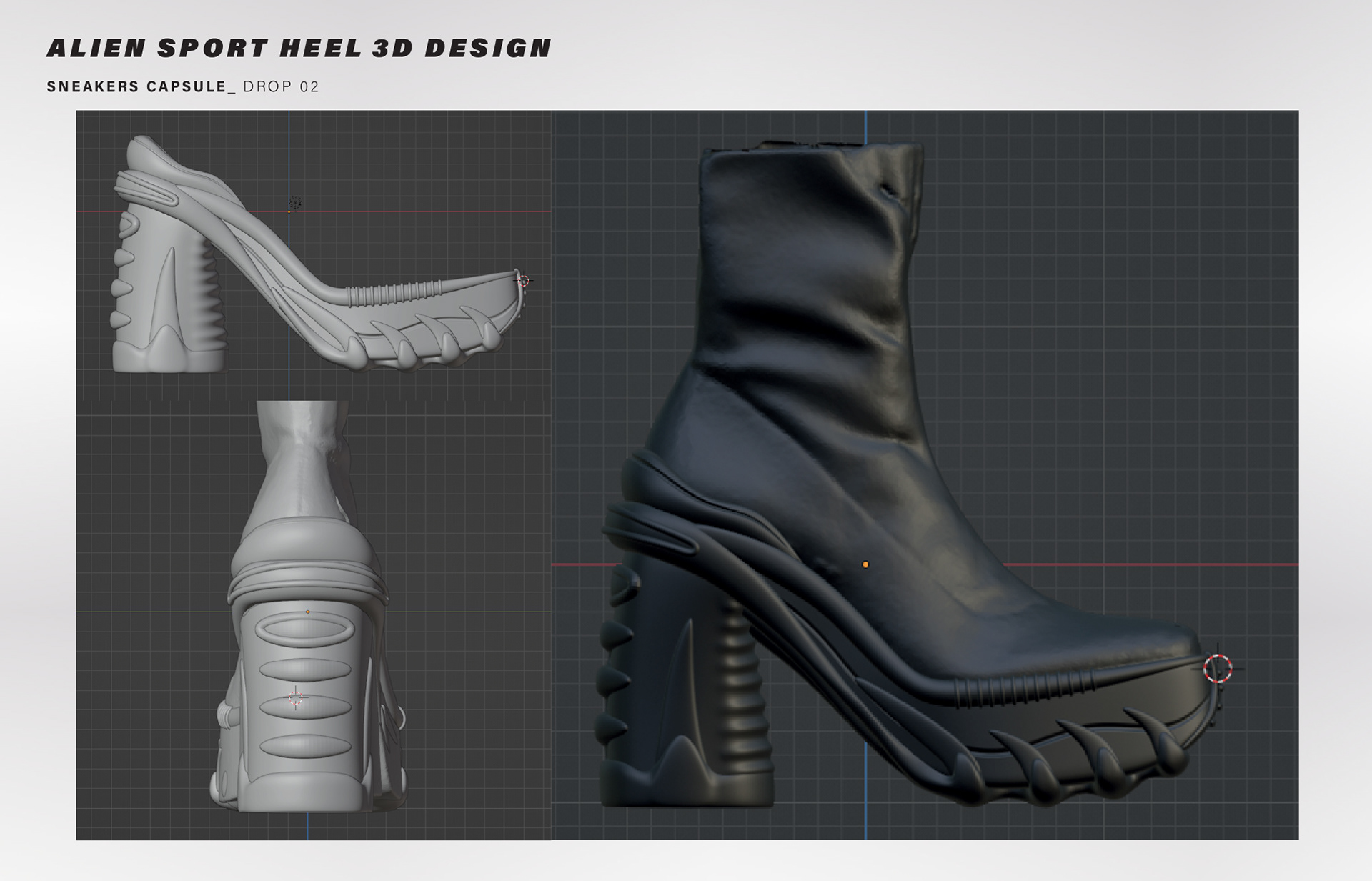Screen dimensions: 1372x881
Task: Click the red X axis line in boot viewport
Action: 1143,564
